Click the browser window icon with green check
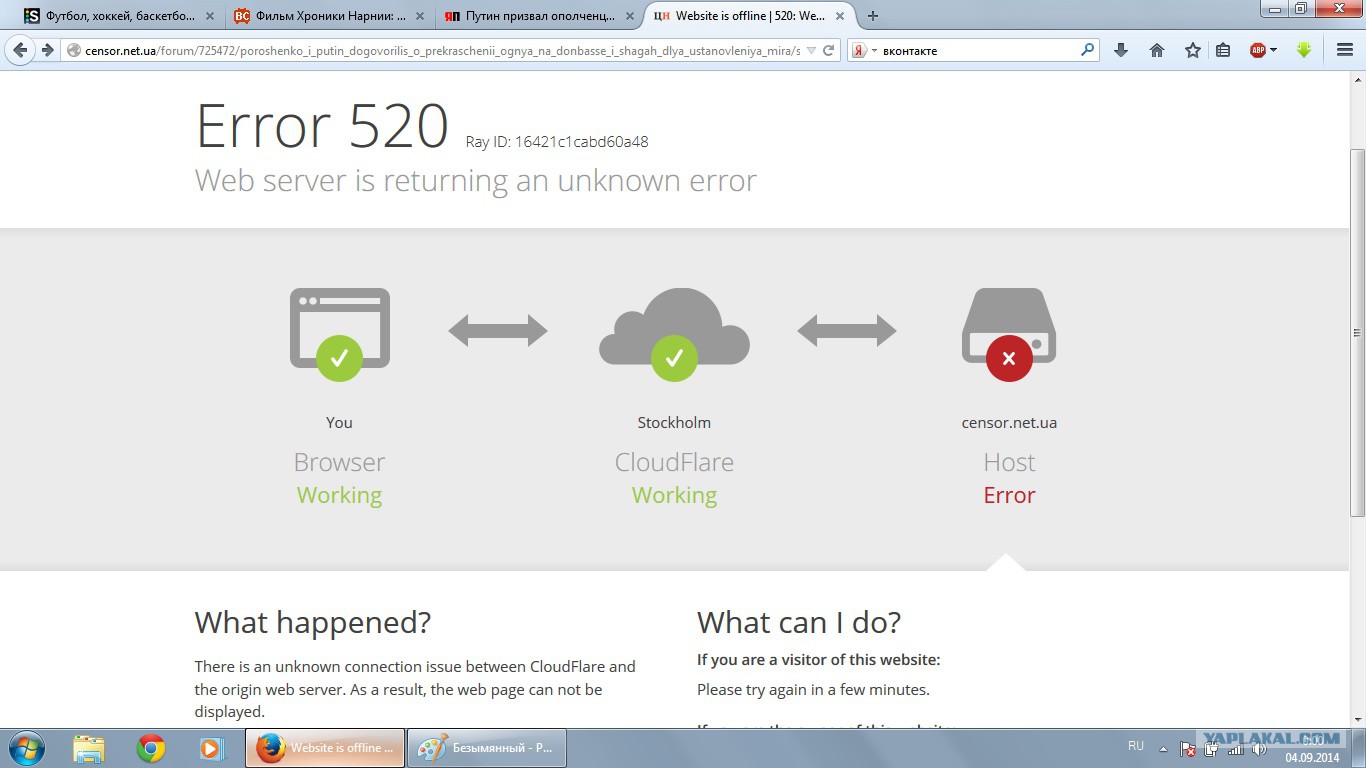This screenshot has height=768, width=1366. coord(340,334)
